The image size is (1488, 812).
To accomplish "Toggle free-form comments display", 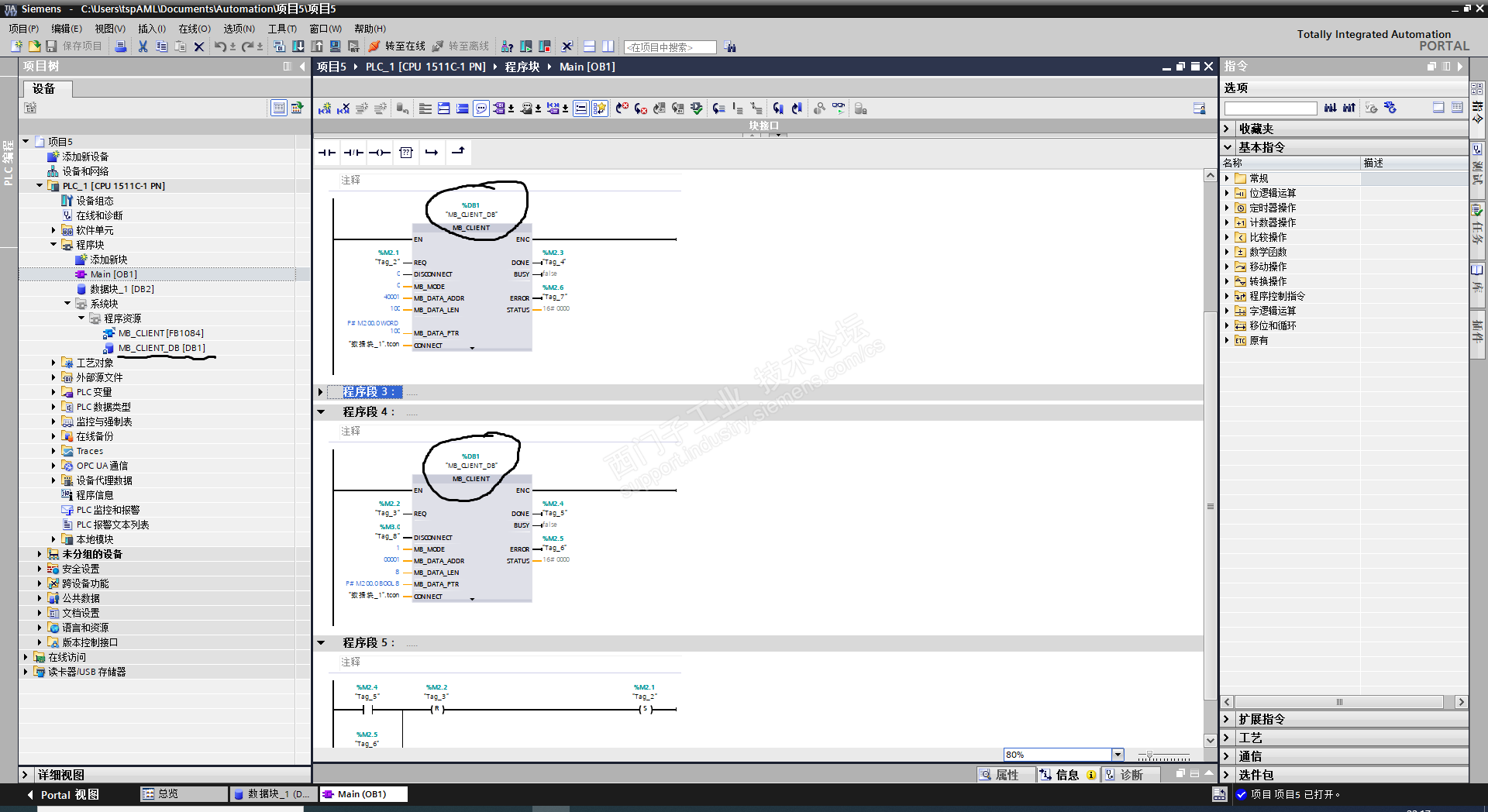I will coord(481,108).
